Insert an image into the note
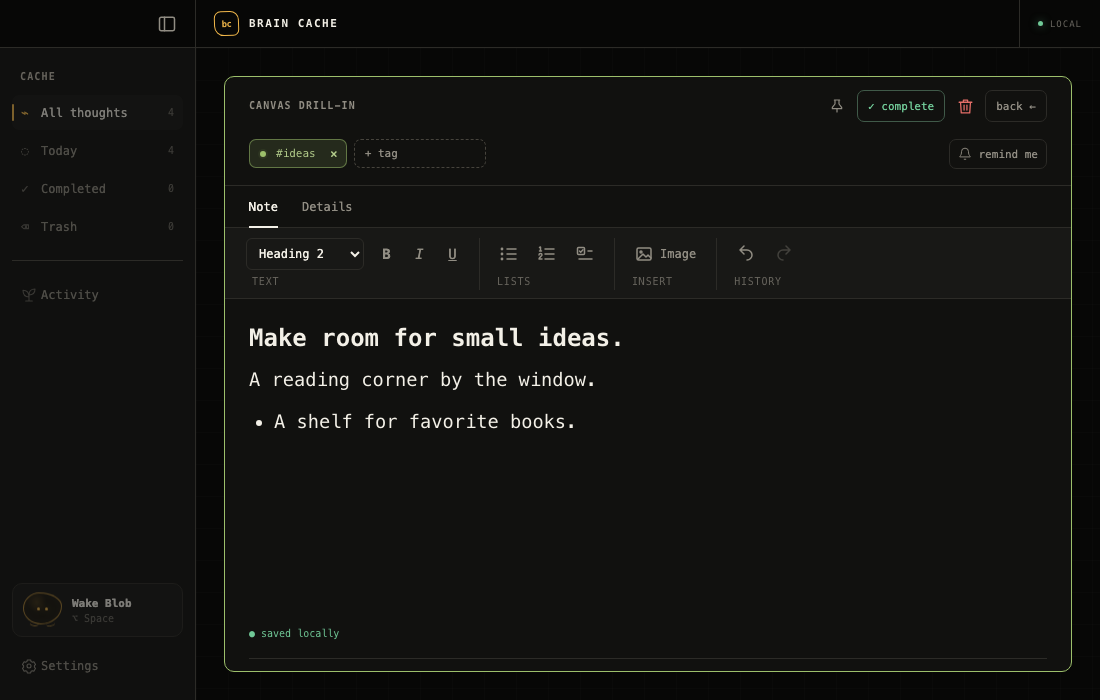1100x700 pixels. pos(666,254)
